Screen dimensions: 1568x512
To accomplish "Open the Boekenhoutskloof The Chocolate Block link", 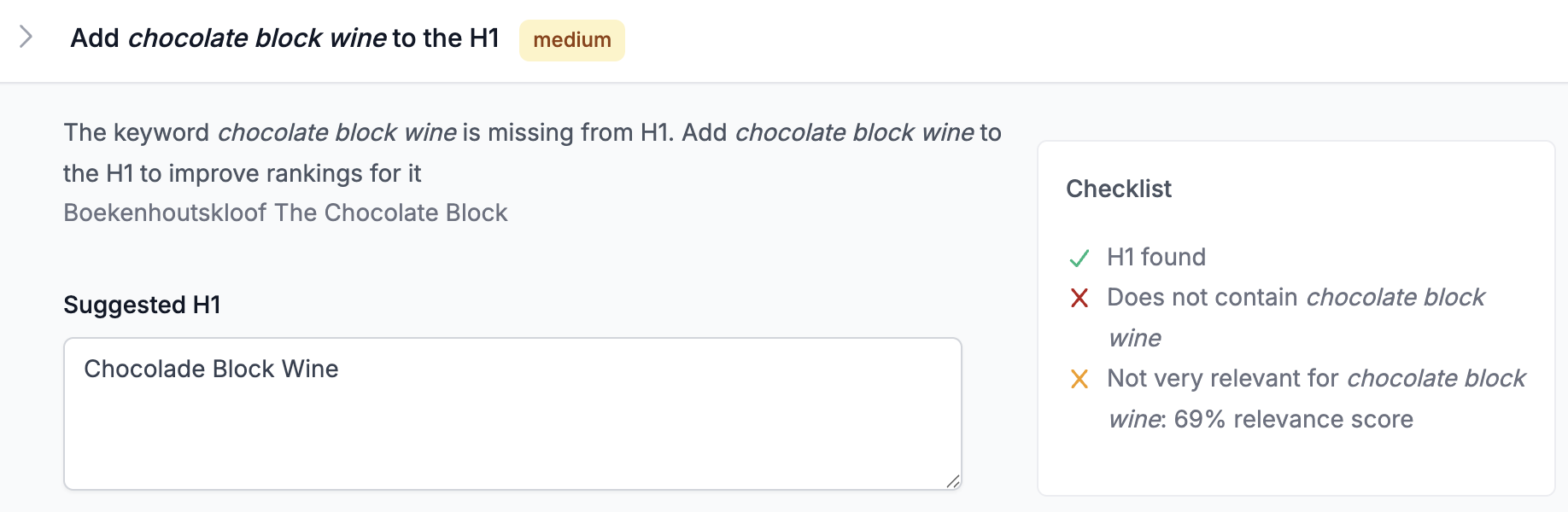I will (x=285, y=212).
